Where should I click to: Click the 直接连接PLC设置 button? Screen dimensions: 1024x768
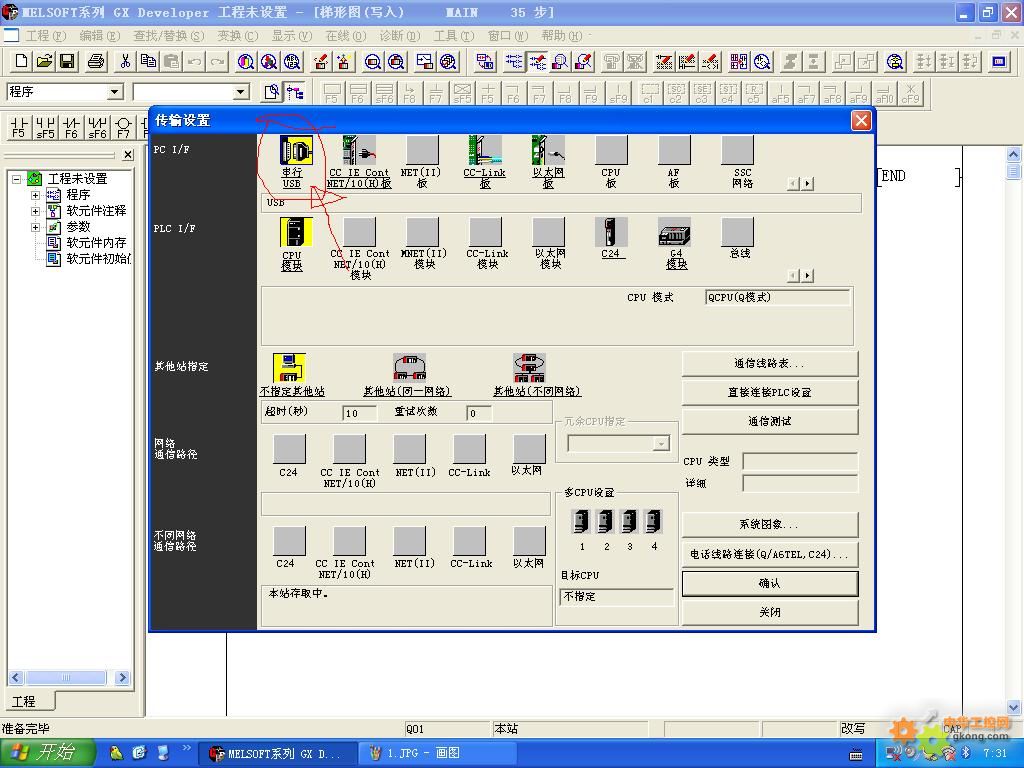(x=770, y=392)
